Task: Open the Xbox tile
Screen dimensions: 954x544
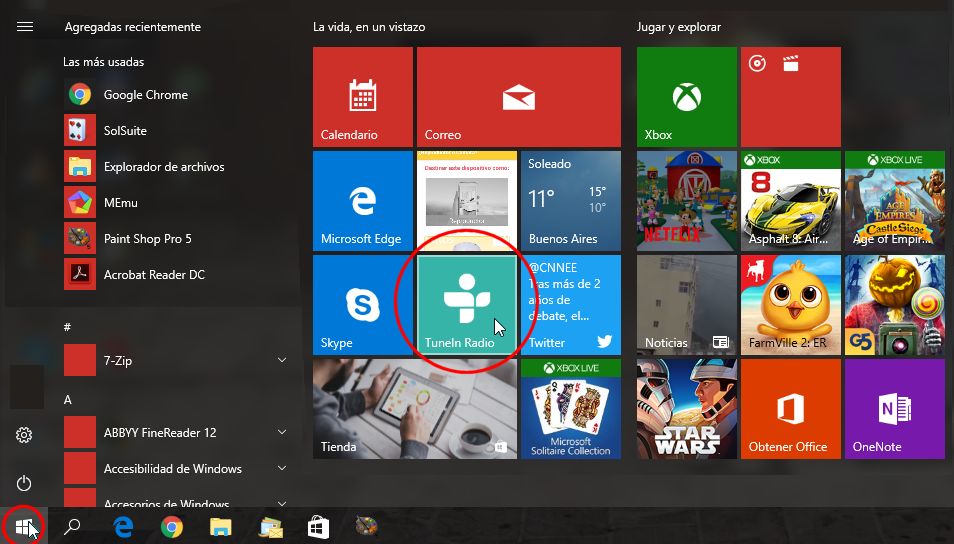Action: coord(687,97)
